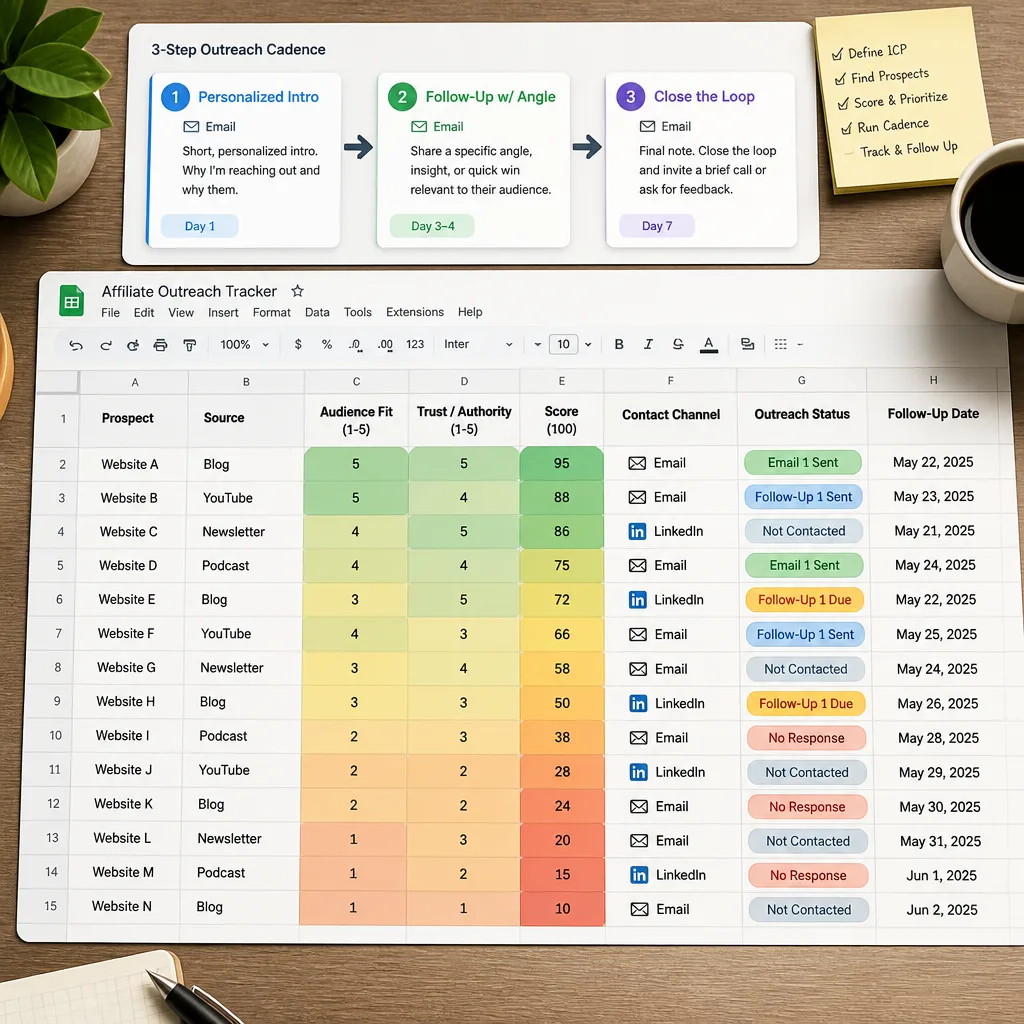
Task: Open Website A's Email 1 Sent status chip
Action: click(x=803, y=463)
